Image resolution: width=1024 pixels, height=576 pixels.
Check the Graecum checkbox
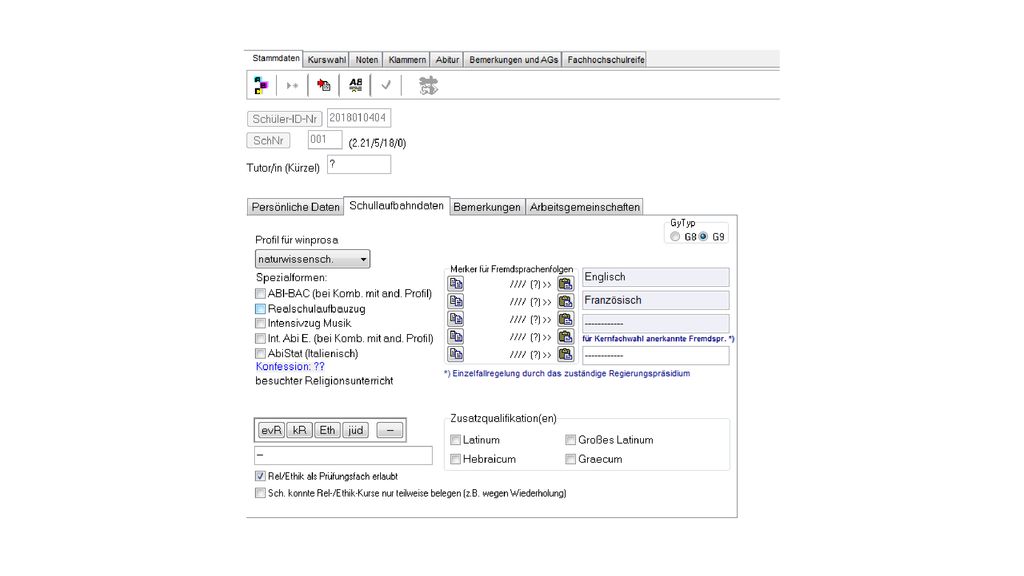(x=570, y=459)
